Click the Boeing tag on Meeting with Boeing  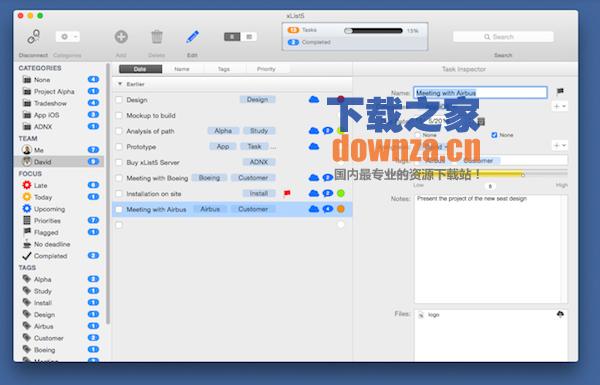tap(209, 178)
